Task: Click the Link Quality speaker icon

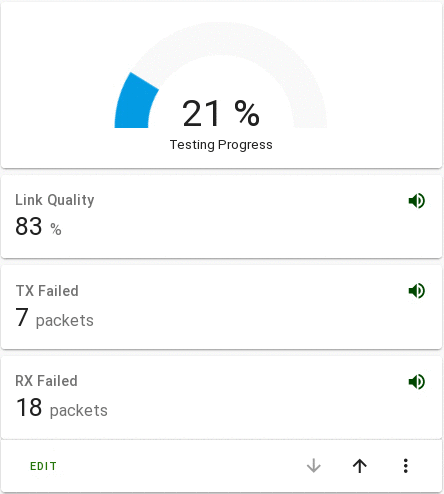Action: 417,201
